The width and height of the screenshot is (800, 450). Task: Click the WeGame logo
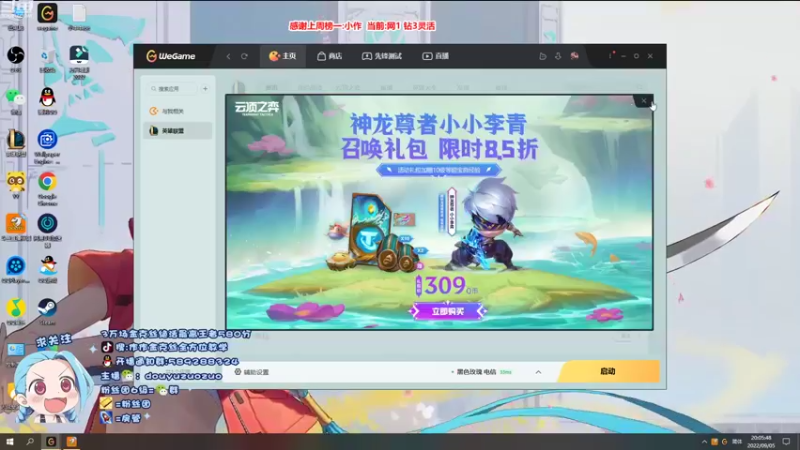click(171, 56)
